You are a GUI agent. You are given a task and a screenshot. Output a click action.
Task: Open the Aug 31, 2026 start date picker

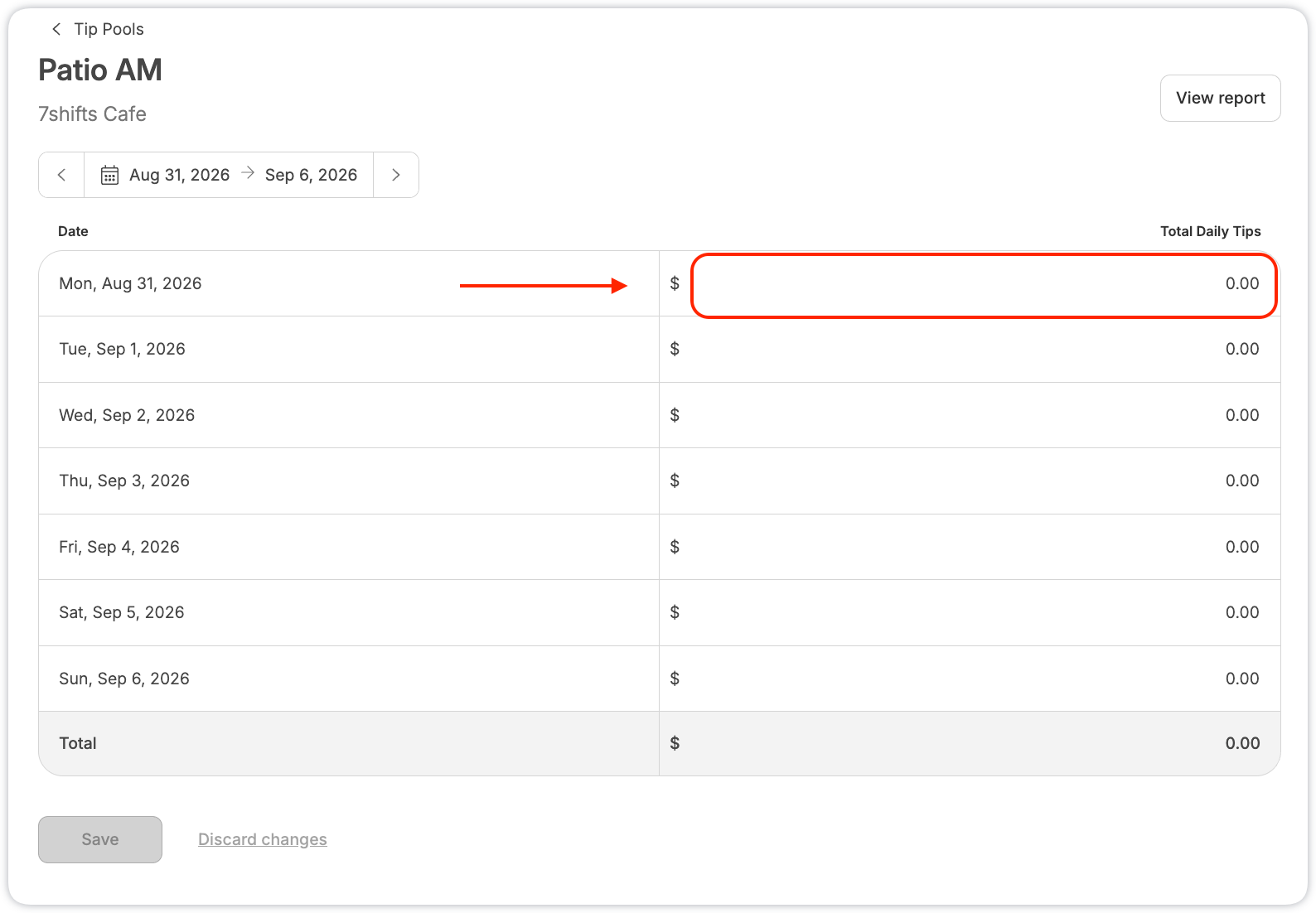pos(179,175)
